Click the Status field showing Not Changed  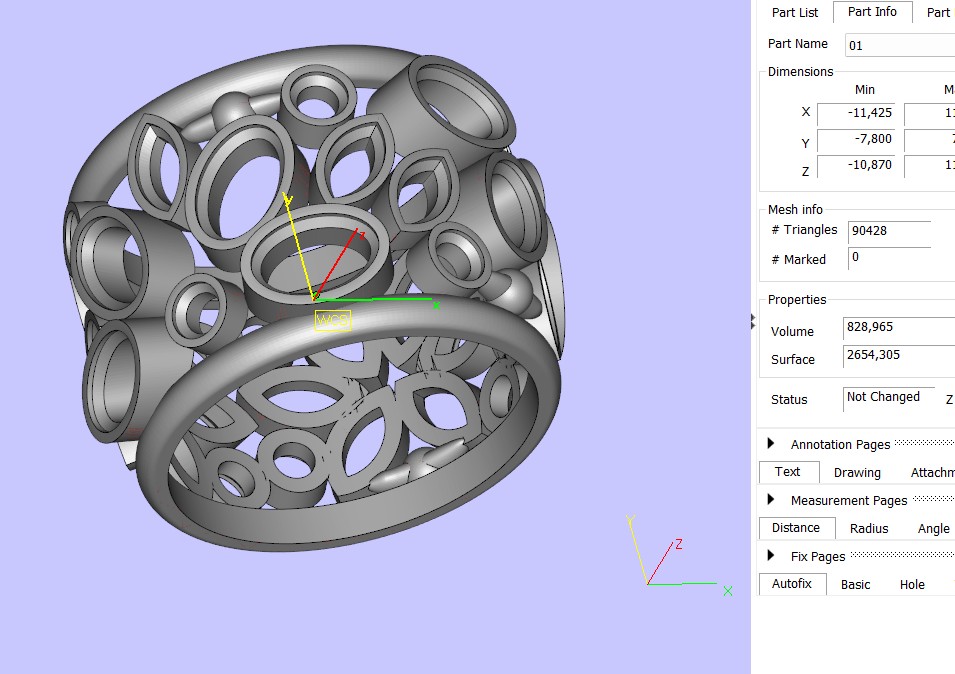889,398
